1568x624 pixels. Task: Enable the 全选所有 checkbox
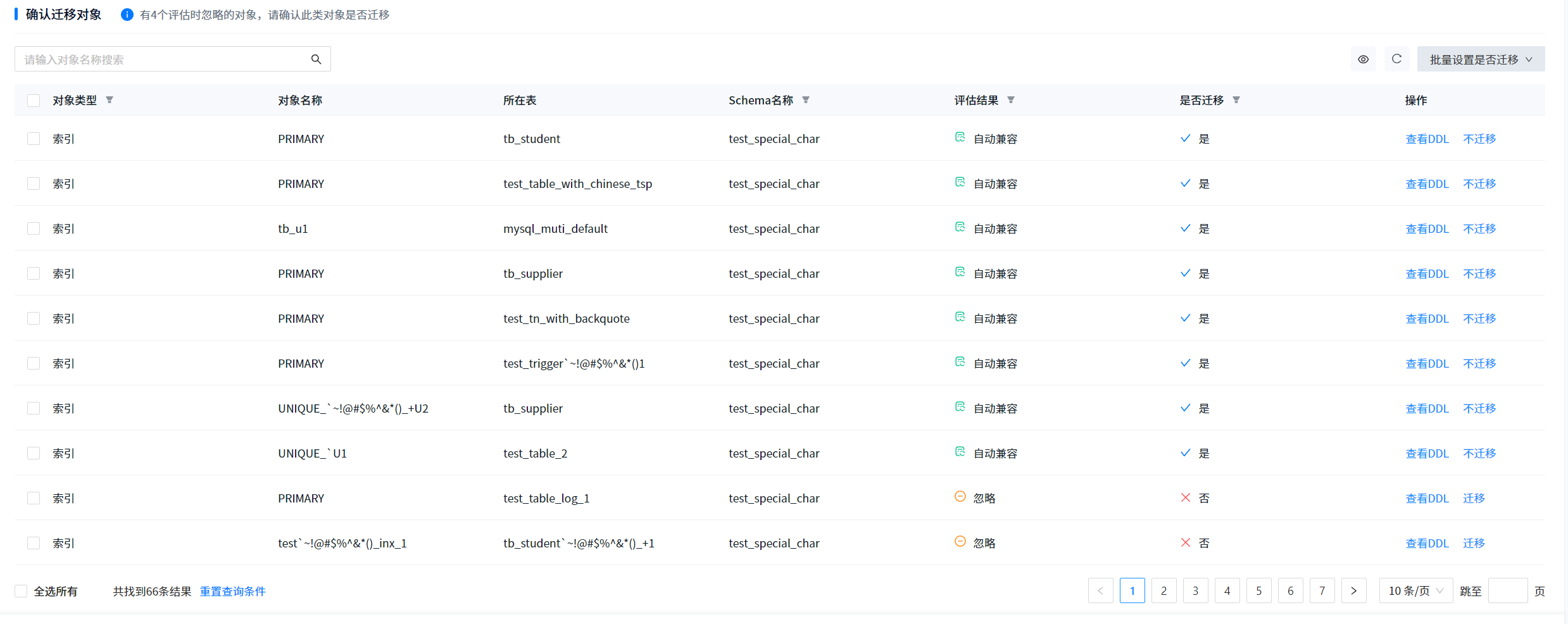point(21,591)
